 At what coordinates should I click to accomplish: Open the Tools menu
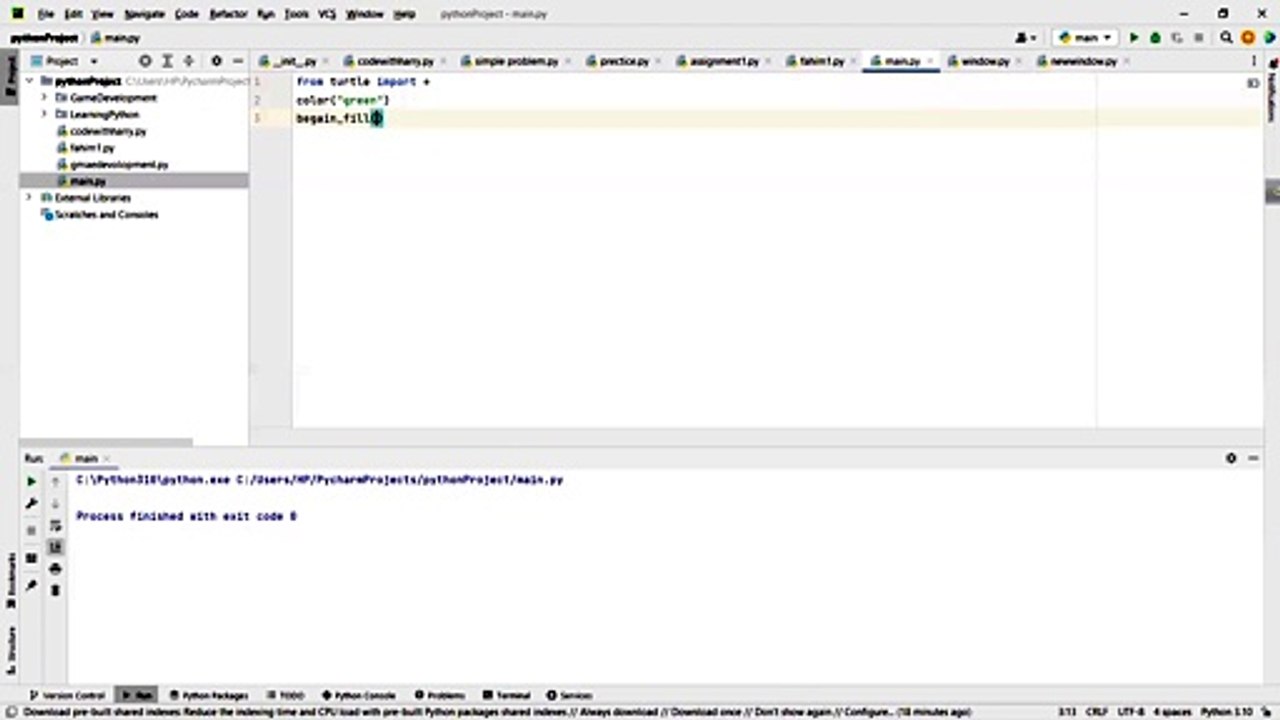[x=296, y=14]
